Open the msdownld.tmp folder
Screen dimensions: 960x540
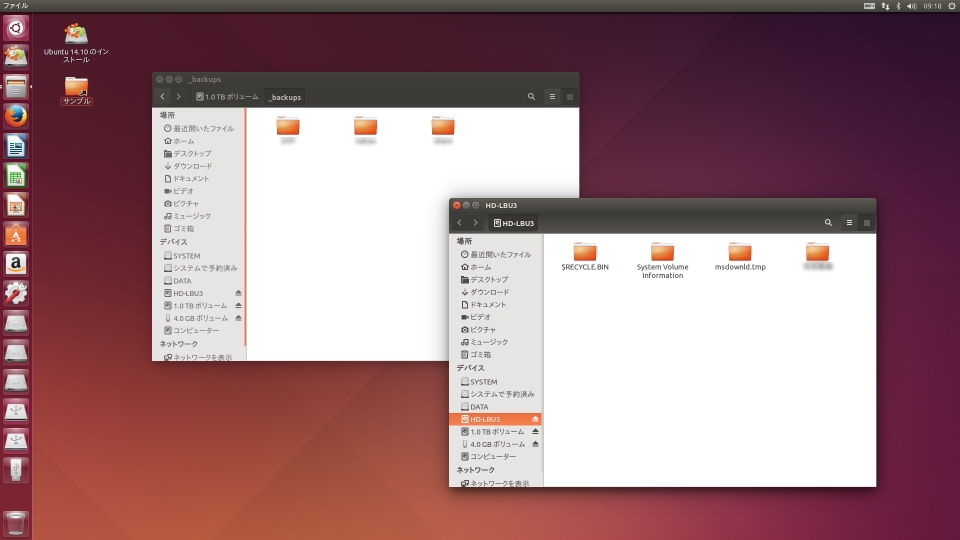click(x=740, y=257)
